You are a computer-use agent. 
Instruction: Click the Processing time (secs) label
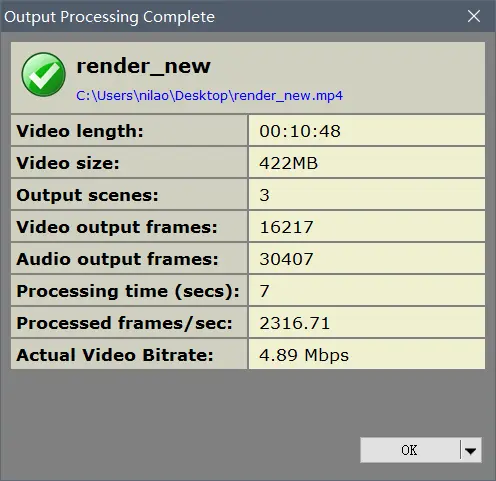[128, 291]
